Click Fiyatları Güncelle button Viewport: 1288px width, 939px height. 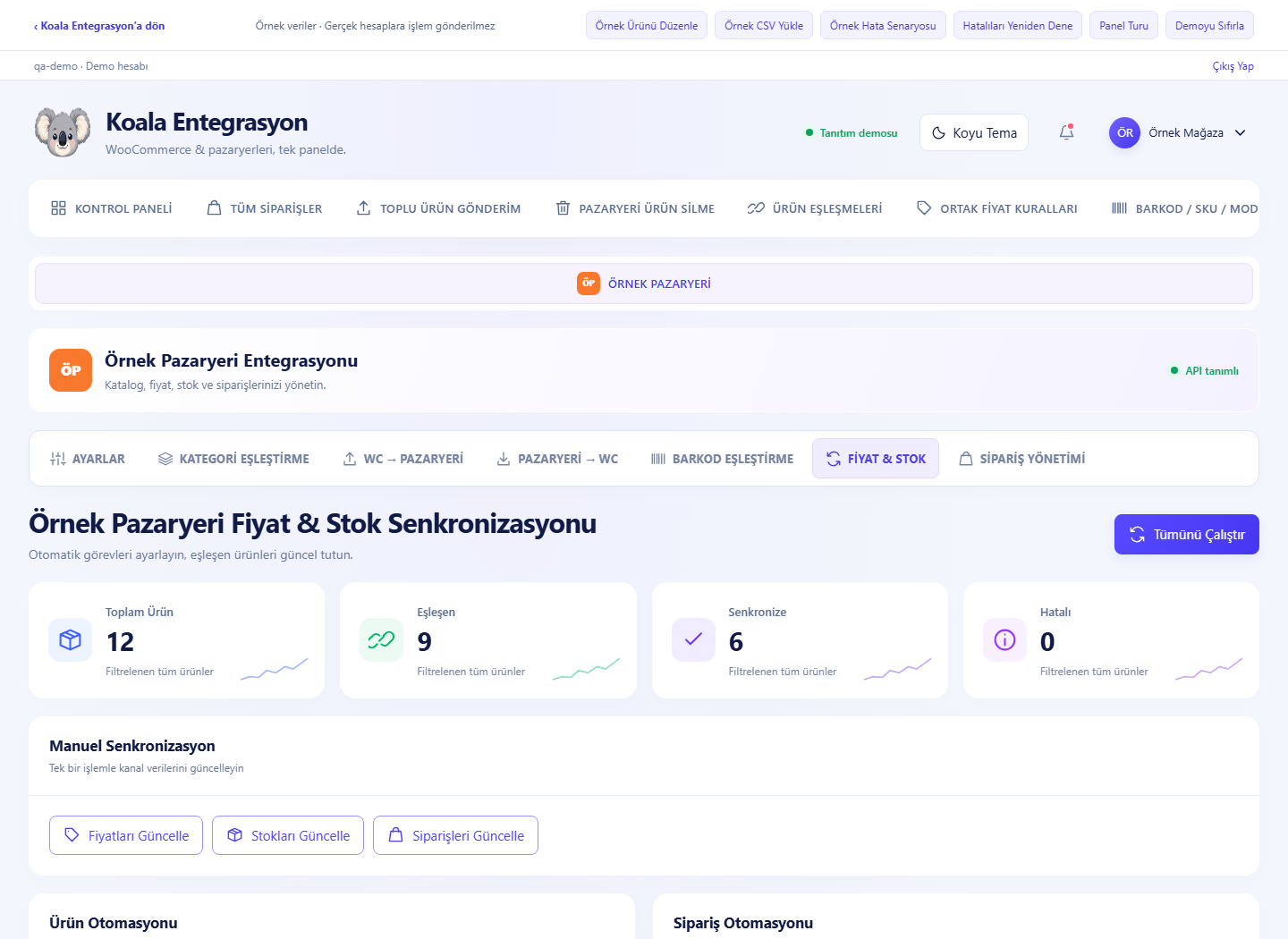[126, 835]
